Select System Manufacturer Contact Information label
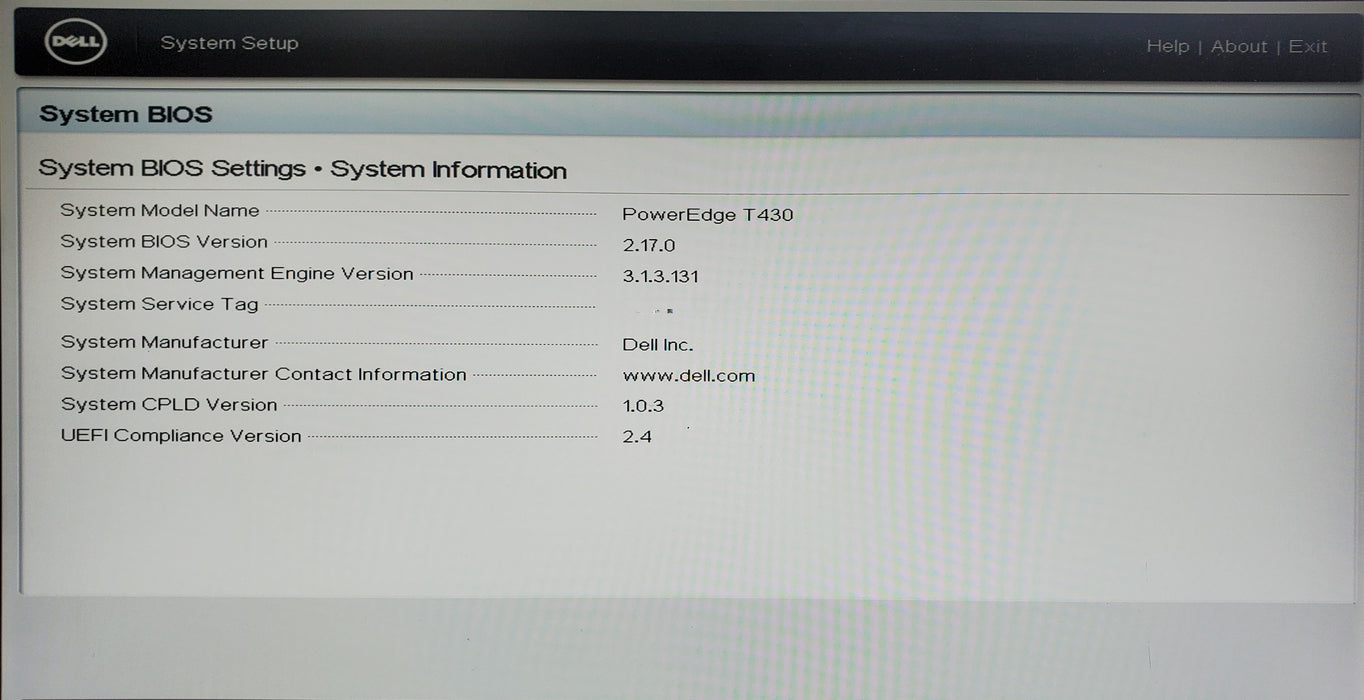 click(x=264, y=374)
